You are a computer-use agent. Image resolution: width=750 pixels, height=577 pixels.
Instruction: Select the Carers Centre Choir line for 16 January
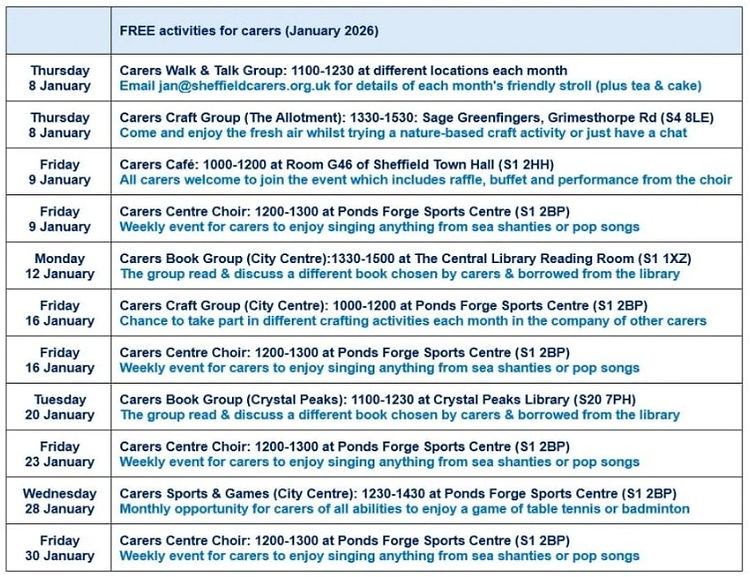(x=344, y=352)
